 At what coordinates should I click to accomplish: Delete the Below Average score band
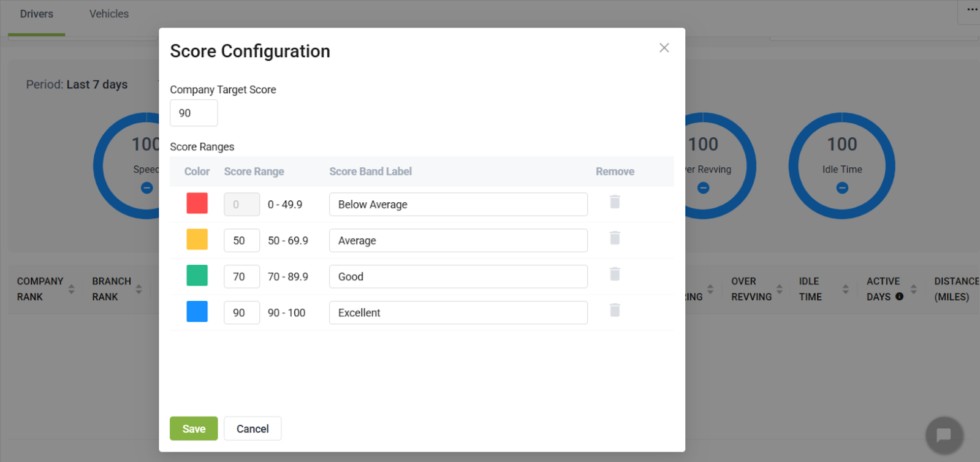[x=615, y=202]
